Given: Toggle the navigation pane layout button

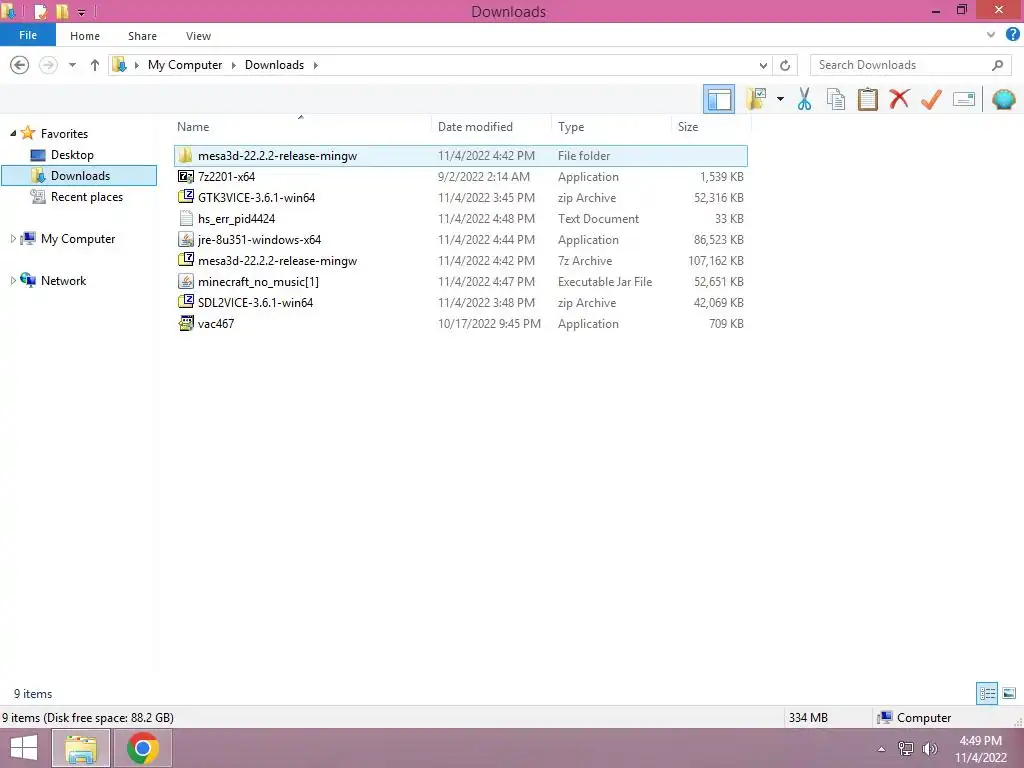Looking at the screenshot, I should point(719,99).
